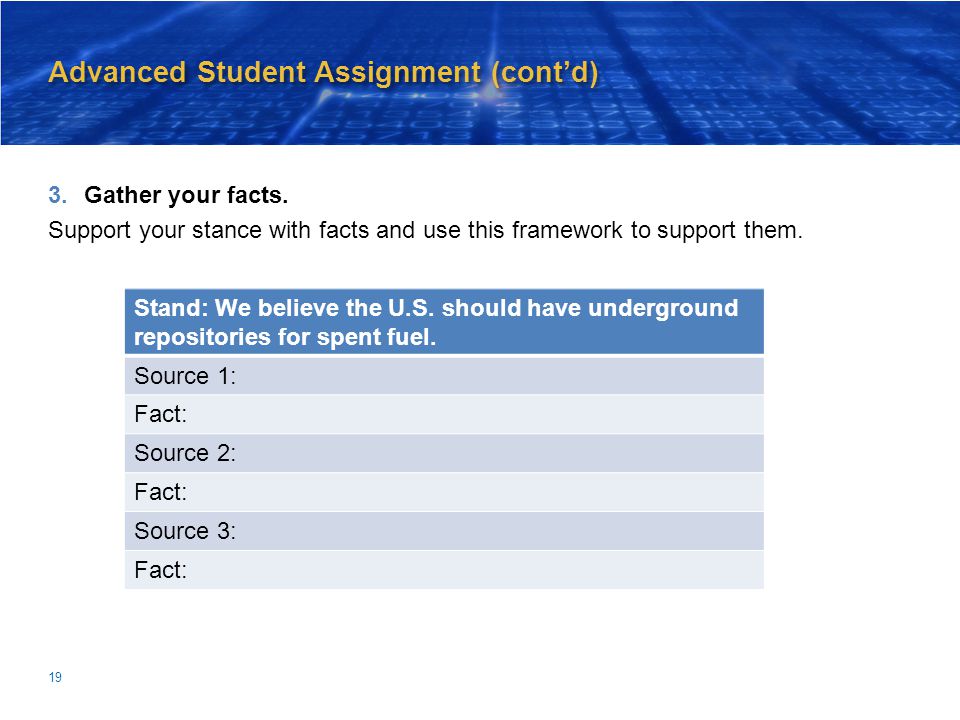Select the Gather your facts heading
This screenshot has height=720, width=960.
pyautogui.click(x=186, y=195)
